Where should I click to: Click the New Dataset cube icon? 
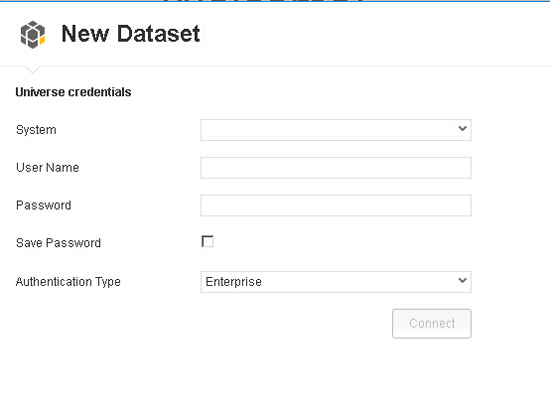coord(33,34)
